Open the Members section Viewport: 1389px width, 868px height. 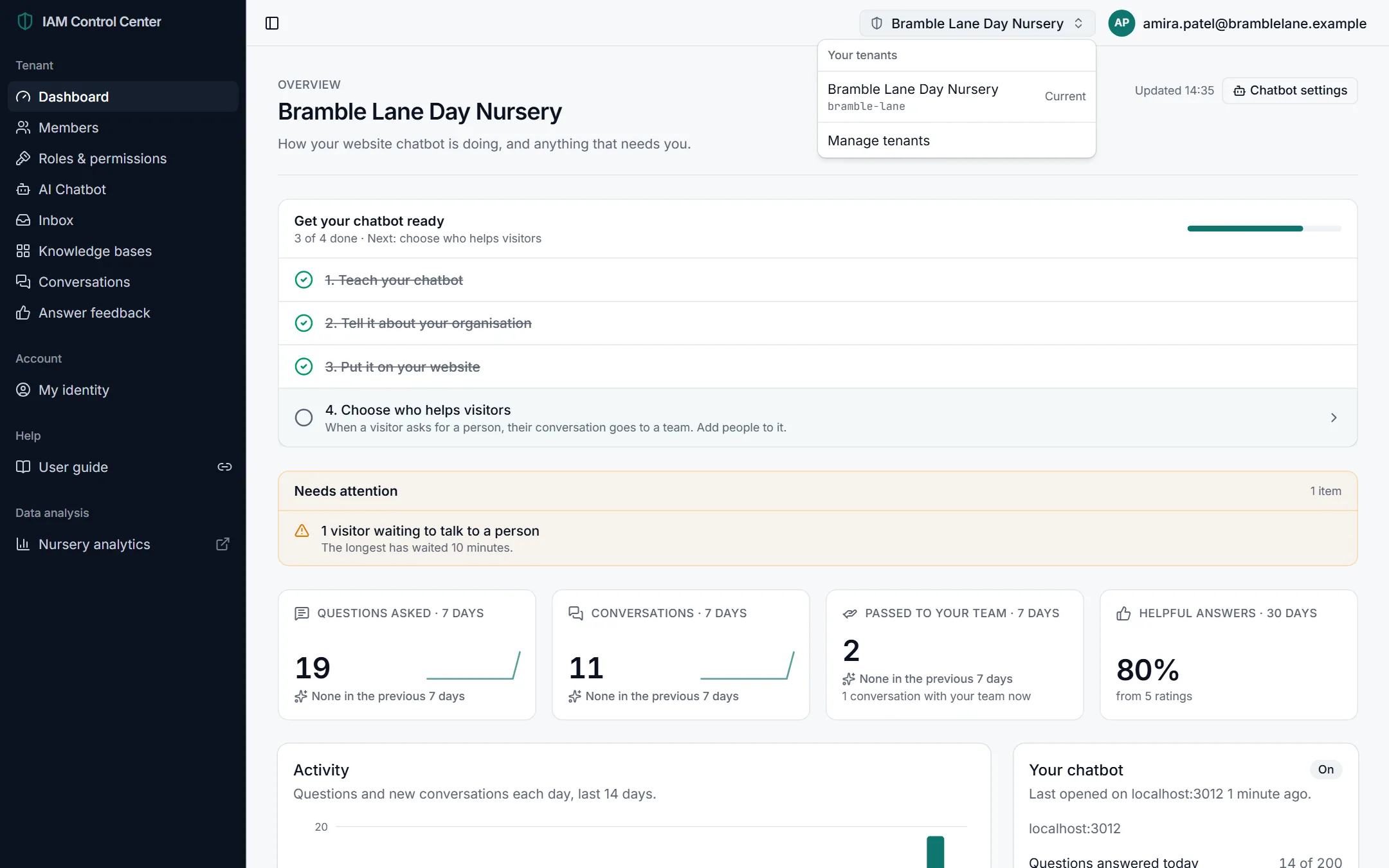click(123, 127)
